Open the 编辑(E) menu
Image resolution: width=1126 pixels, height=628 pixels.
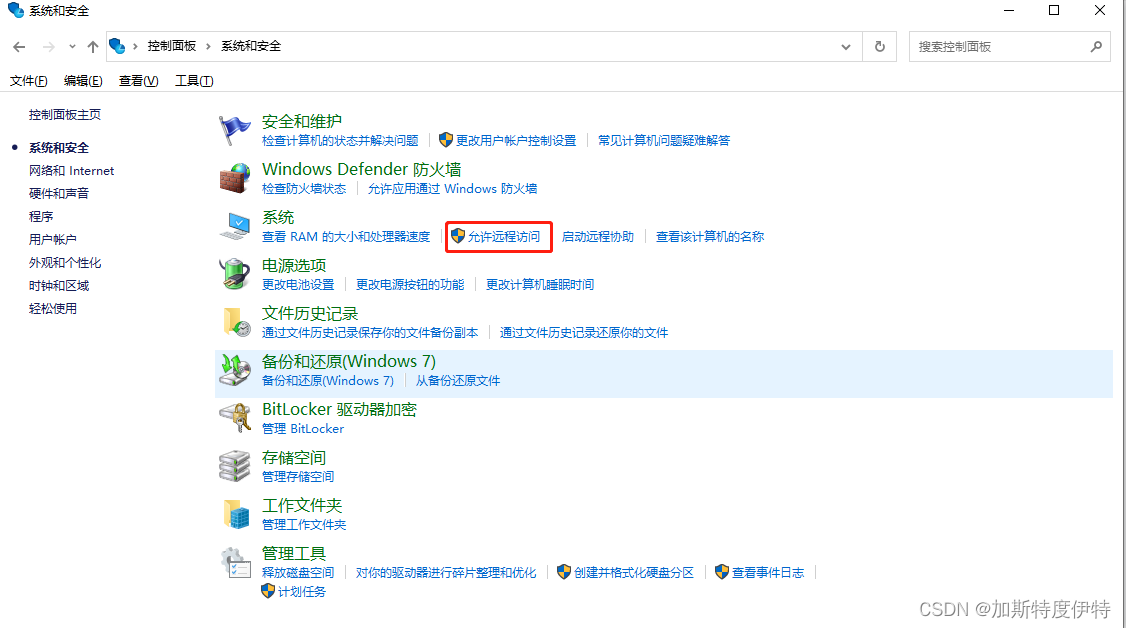[83, 80]
